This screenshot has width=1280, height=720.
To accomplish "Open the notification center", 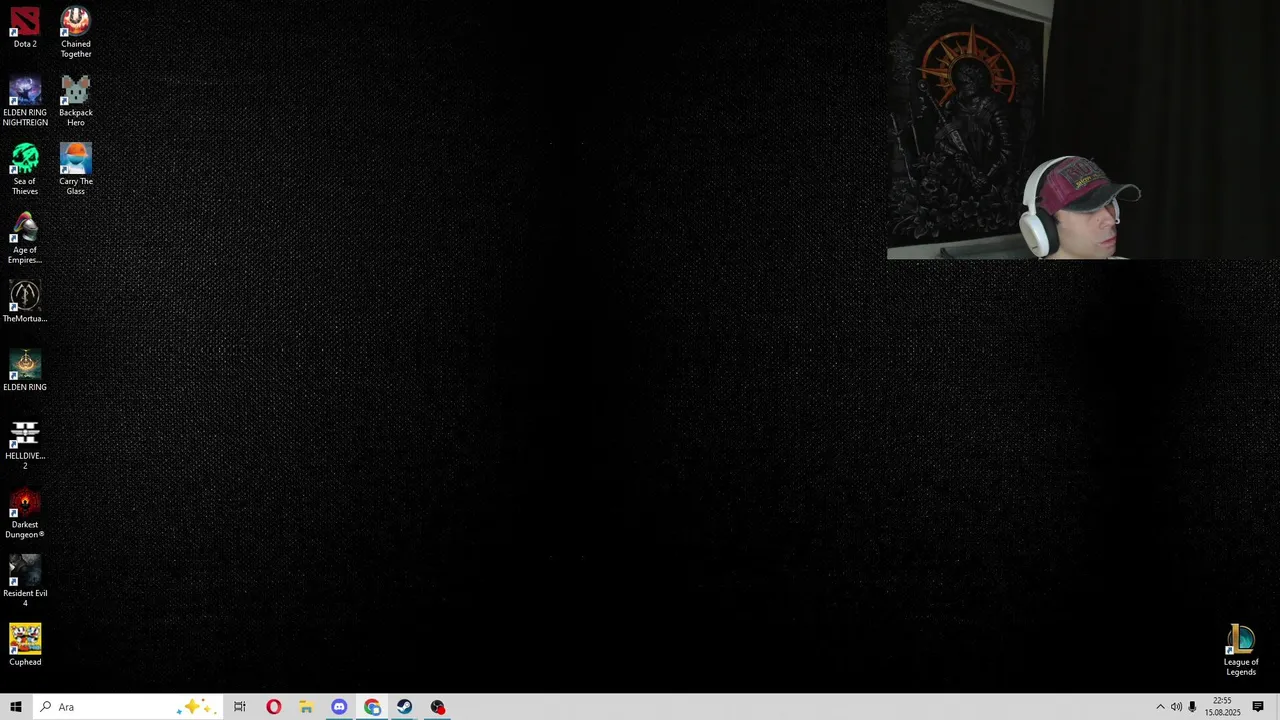I will [1258, 707].
